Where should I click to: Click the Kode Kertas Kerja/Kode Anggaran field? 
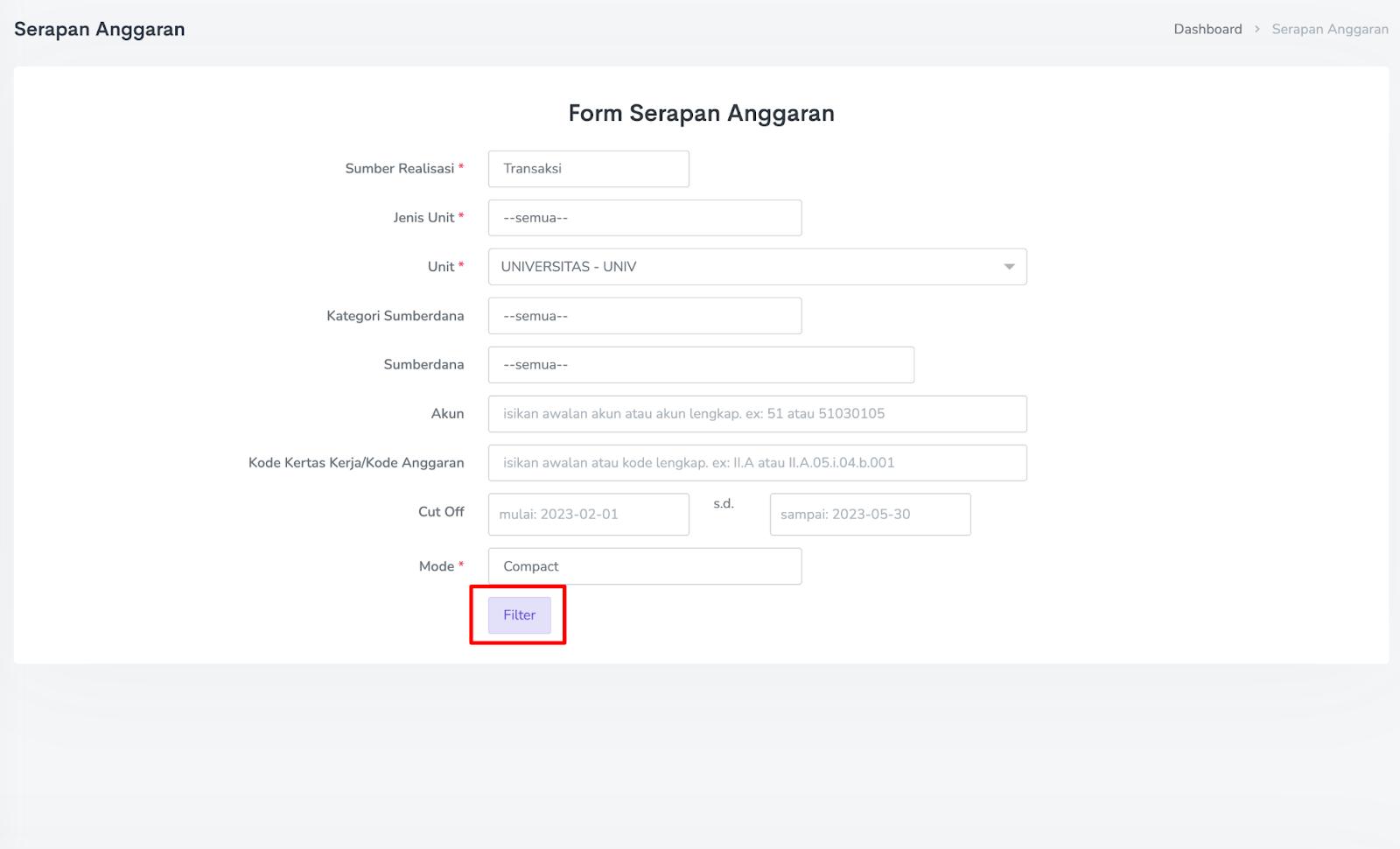[757, 463]
